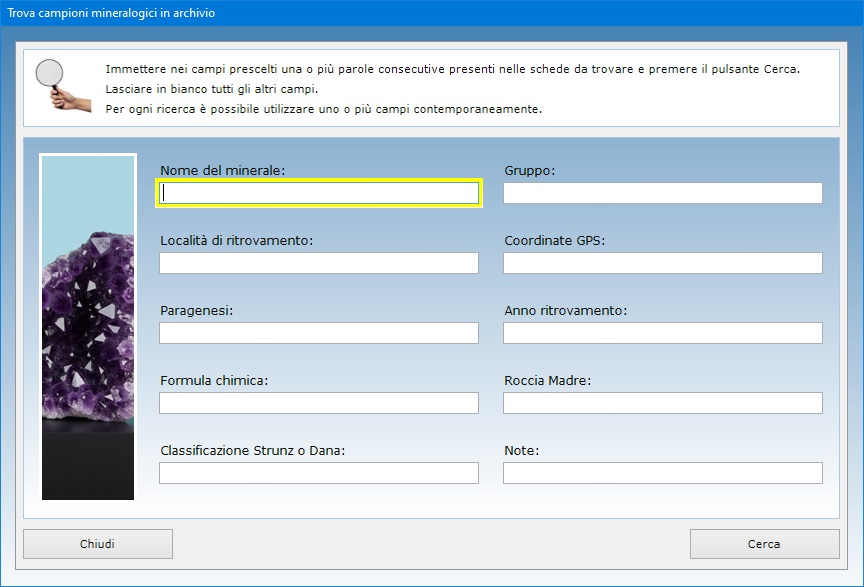Image resolution: width=864 pixels, height=587 pixels.
Task: Select the Anno ritrovamento input box
Action: pyautogui.click(x=662, y=333)
